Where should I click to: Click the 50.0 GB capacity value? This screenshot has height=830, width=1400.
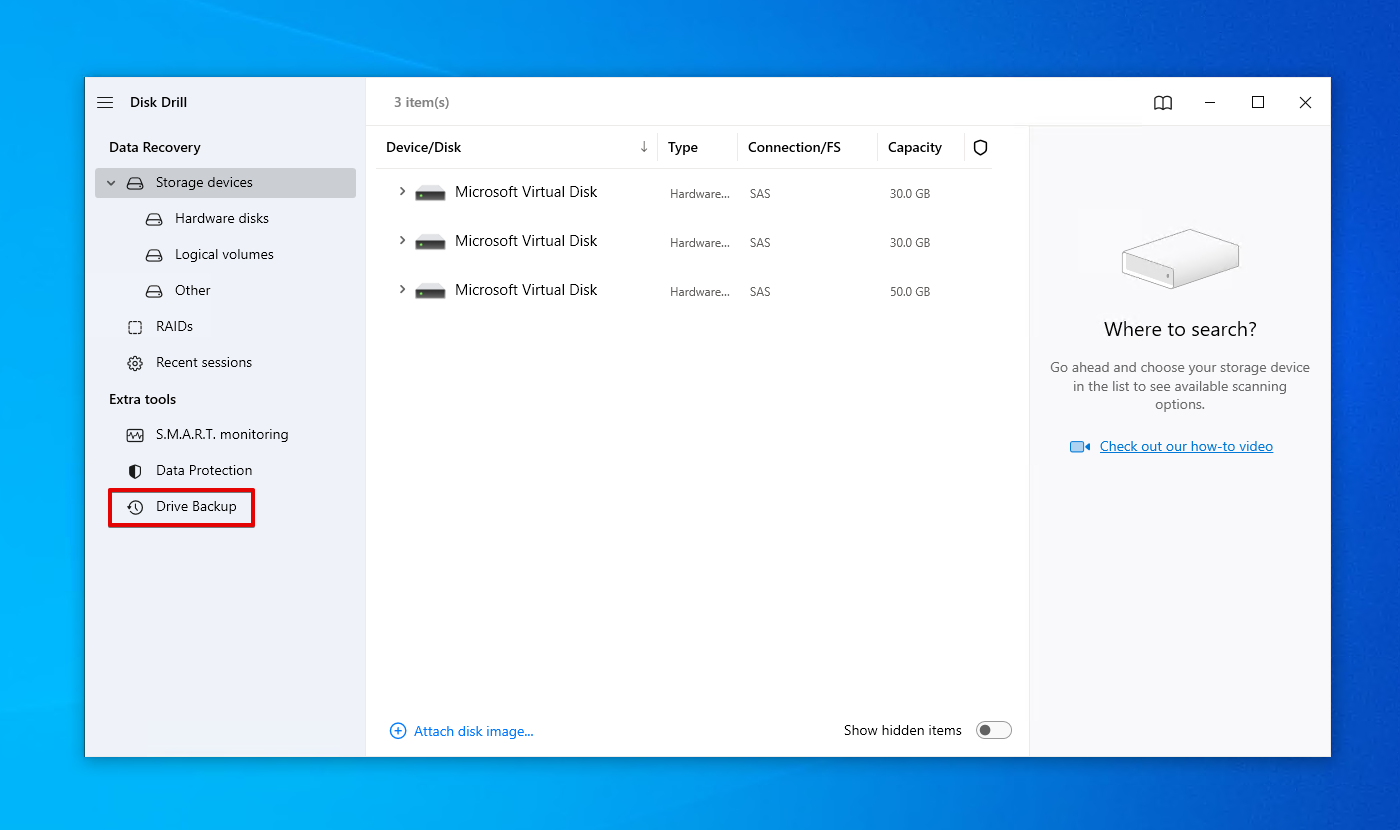click(x=910, y=292)
